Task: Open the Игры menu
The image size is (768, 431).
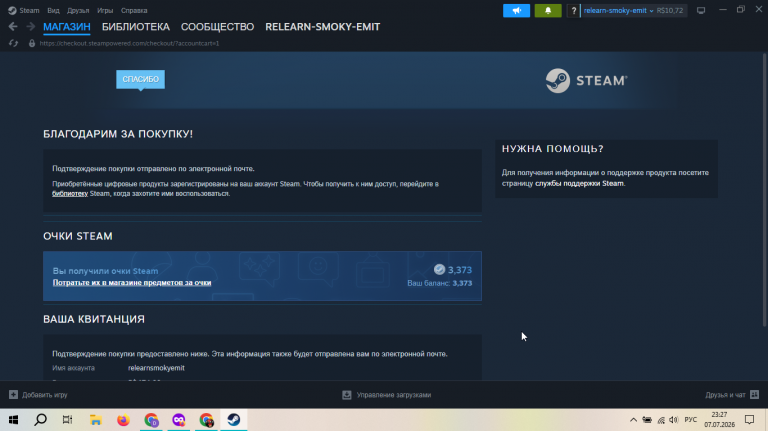Action: tap(105, 10)
